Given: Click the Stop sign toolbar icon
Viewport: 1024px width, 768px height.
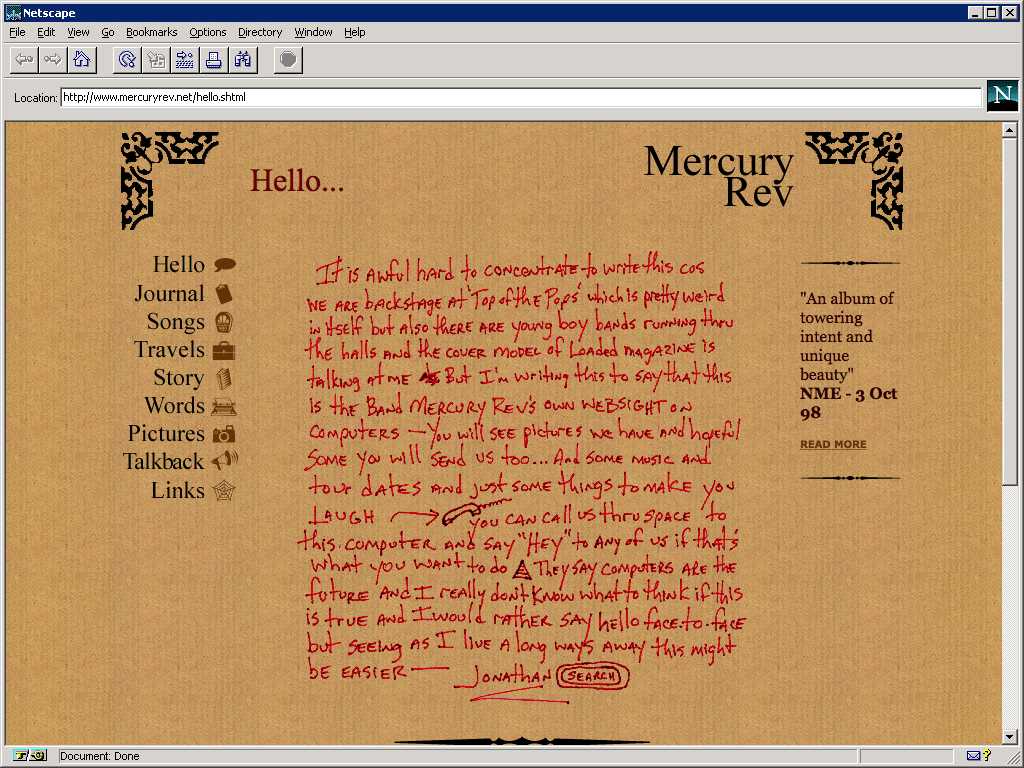Looking at the screenshot, I should (287, 59).
